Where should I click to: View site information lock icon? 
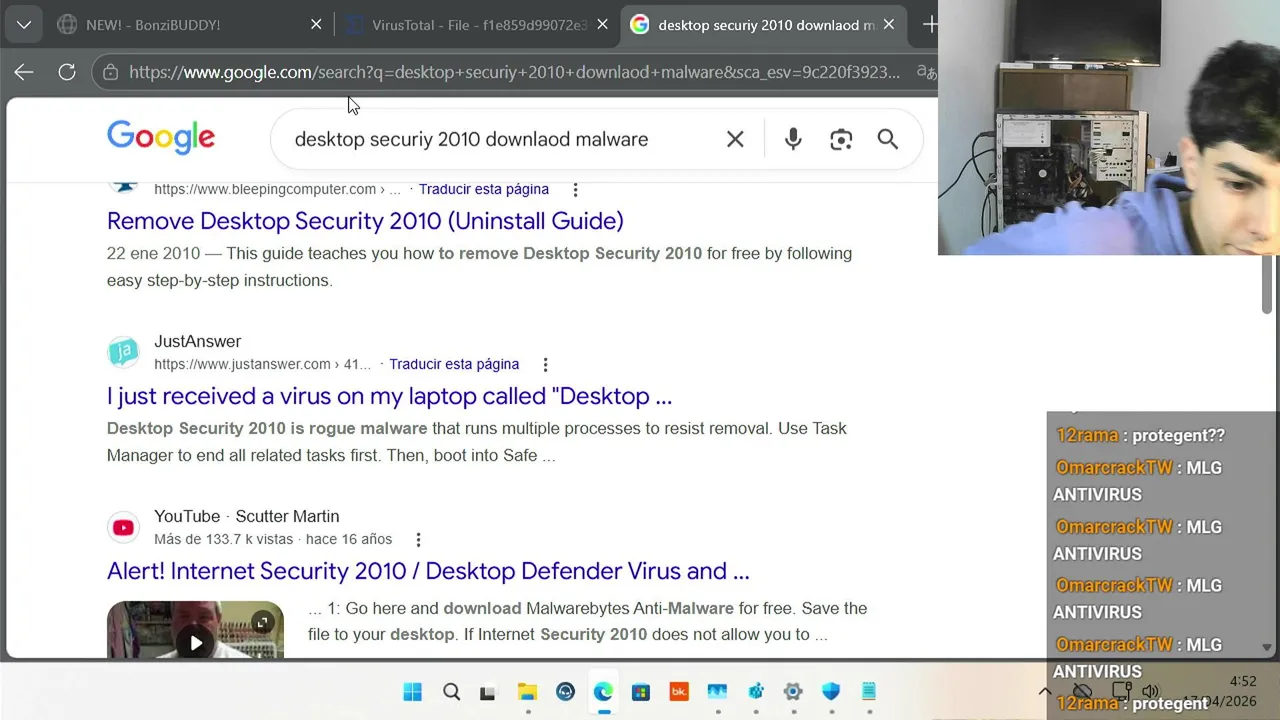click(110, 72)
